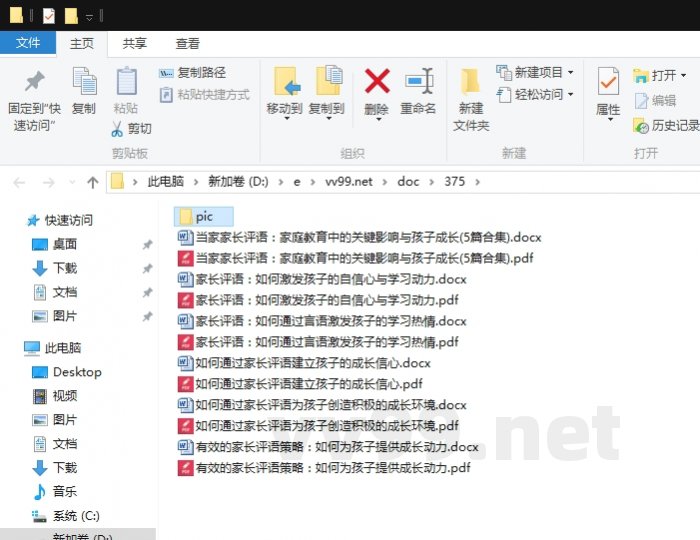Click the Back navigation arrow
This screenshot has height=540, width=700.
(x=19, y=182)
